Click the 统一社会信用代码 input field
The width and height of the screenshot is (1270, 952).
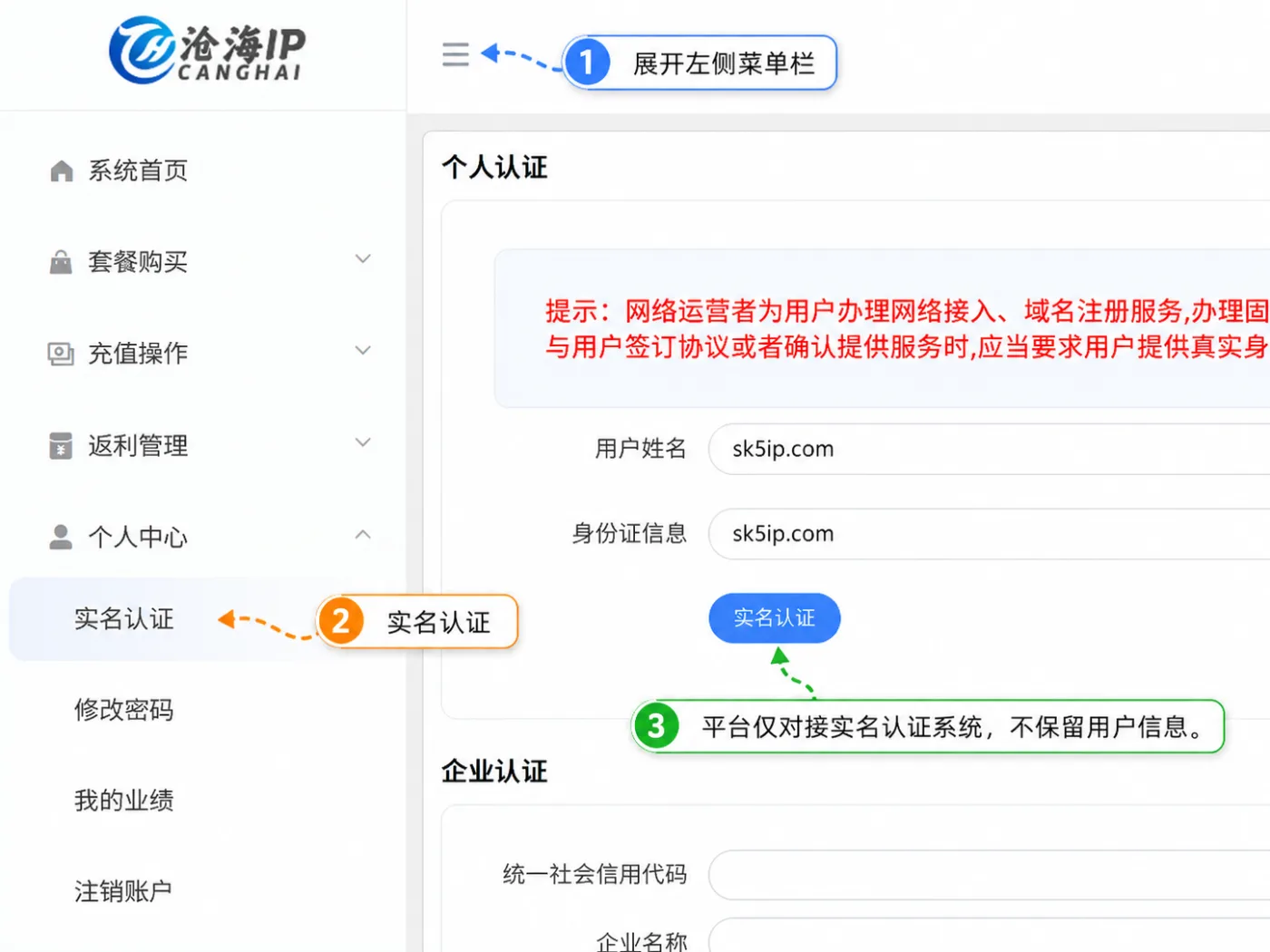tap(989, 875)
